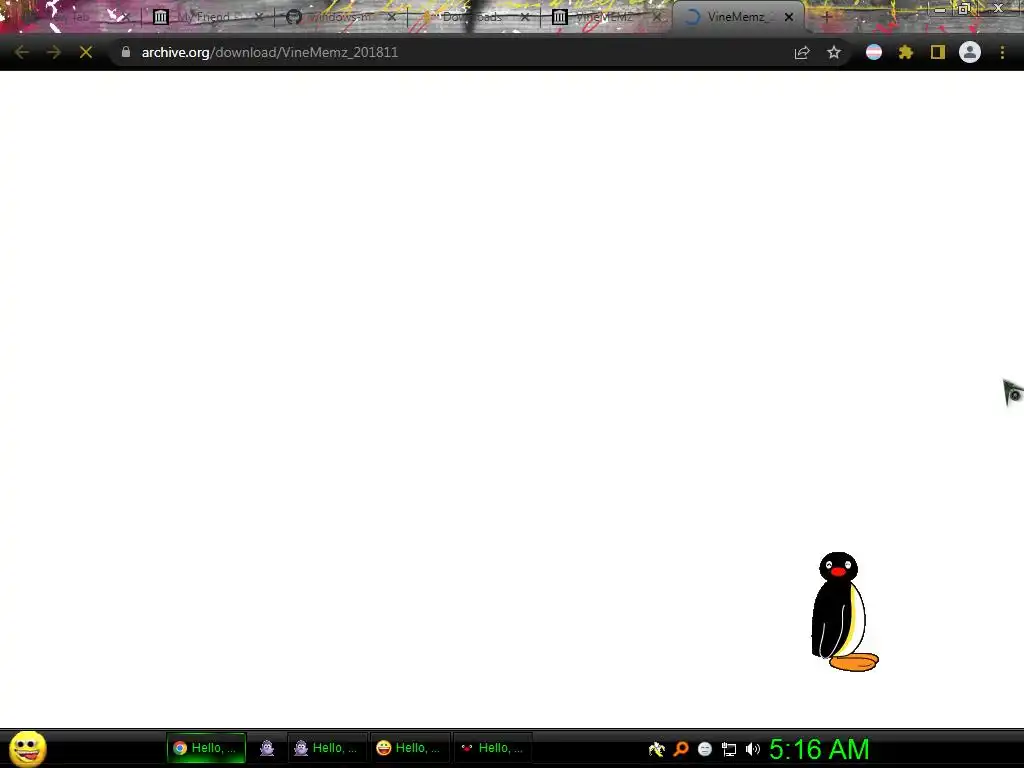The width and height of the screenshot is (1024, 768).
Task: Select the red-icon Hello taskbar button
Action: [492, 748]
